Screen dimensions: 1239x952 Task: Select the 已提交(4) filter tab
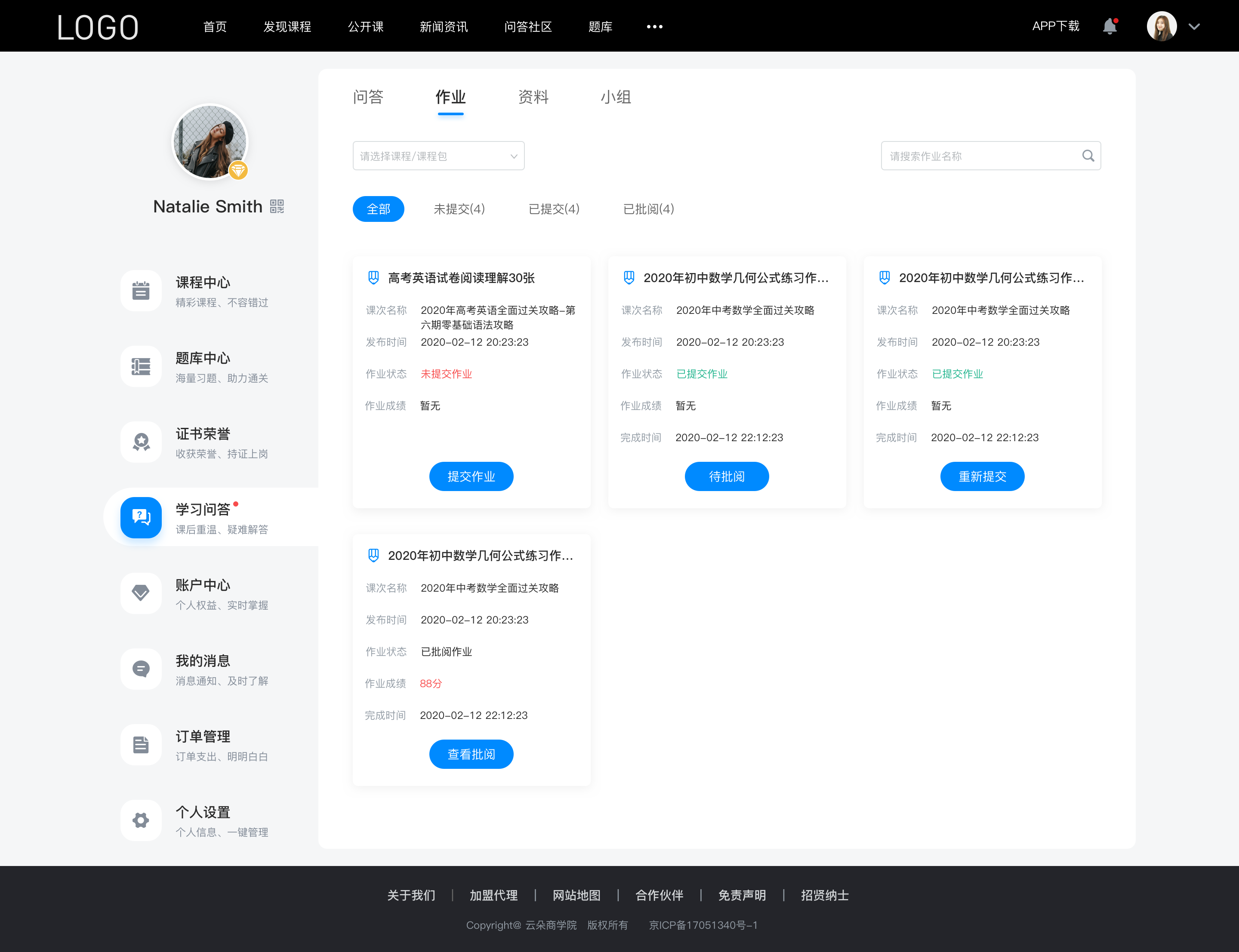[x=554, y=209]
